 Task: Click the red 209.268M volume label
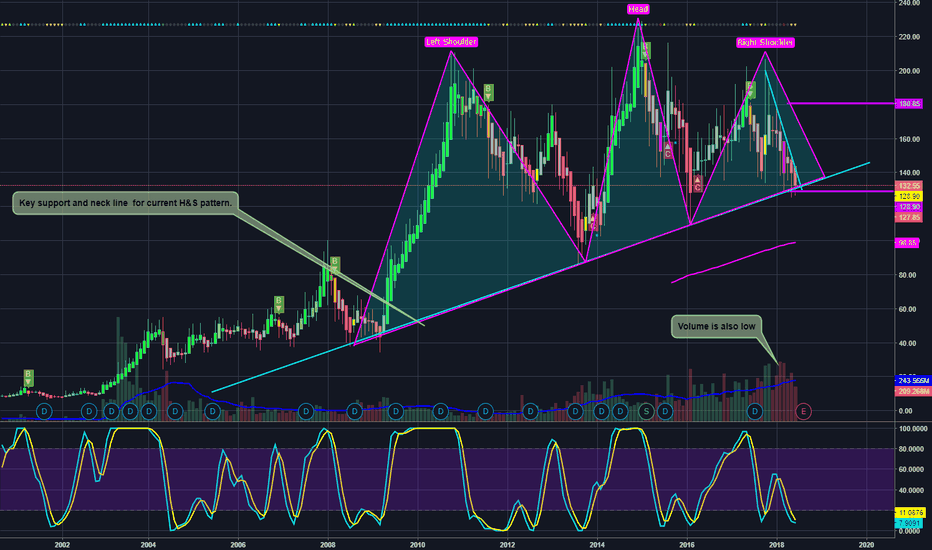912,391
